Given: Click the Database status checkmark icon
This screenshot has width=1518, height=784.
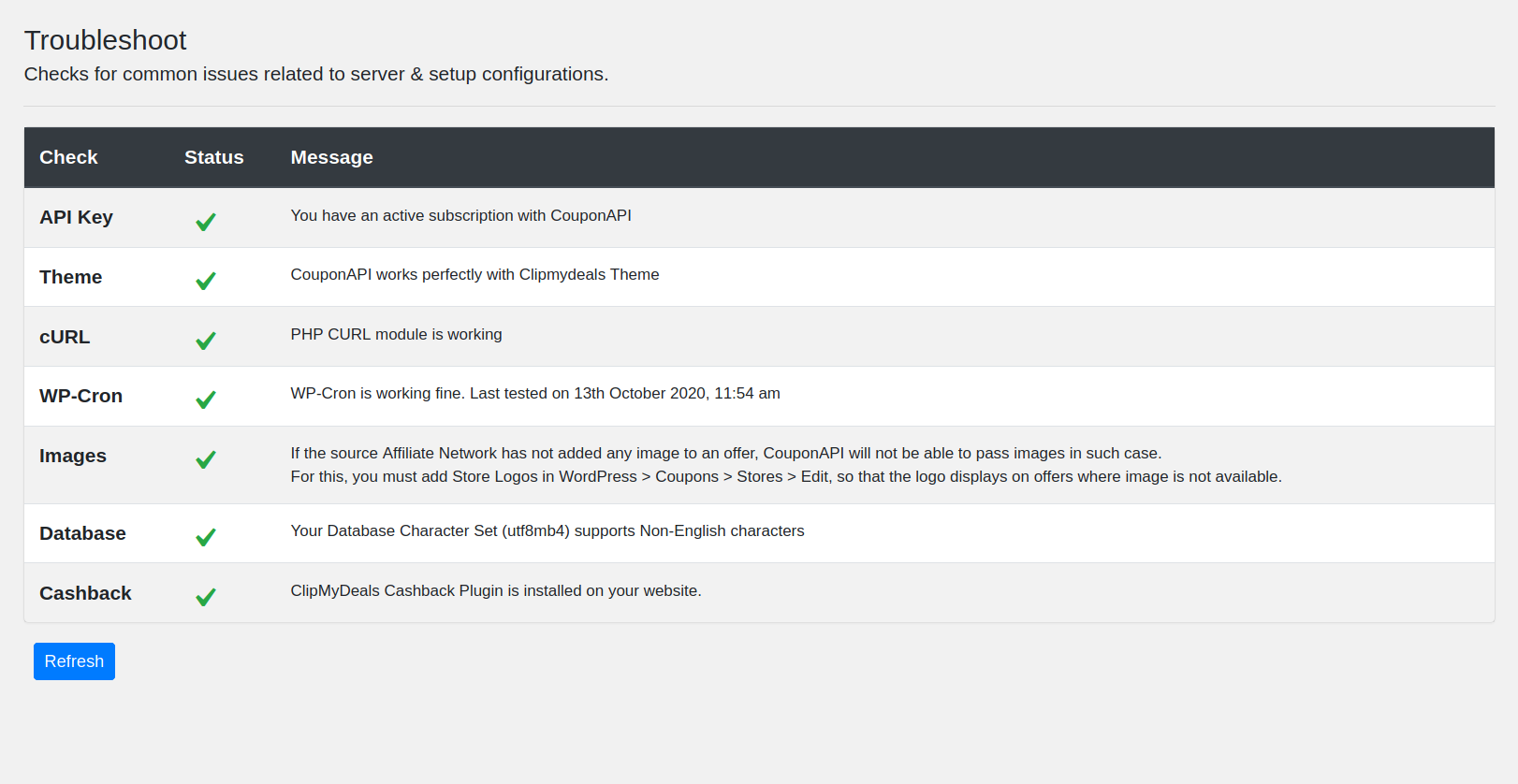Looking at the screenshot, I should click(206, 537).
